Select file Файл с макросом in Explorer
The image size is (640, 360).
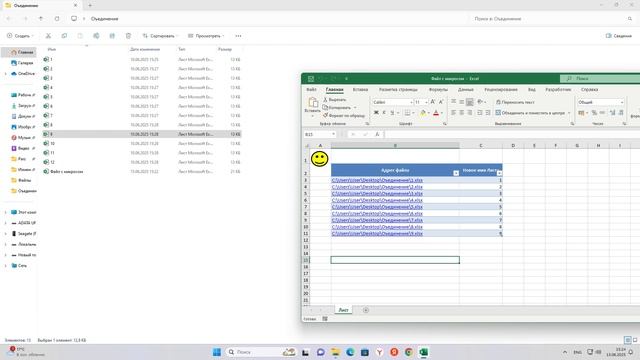[63, 171]
